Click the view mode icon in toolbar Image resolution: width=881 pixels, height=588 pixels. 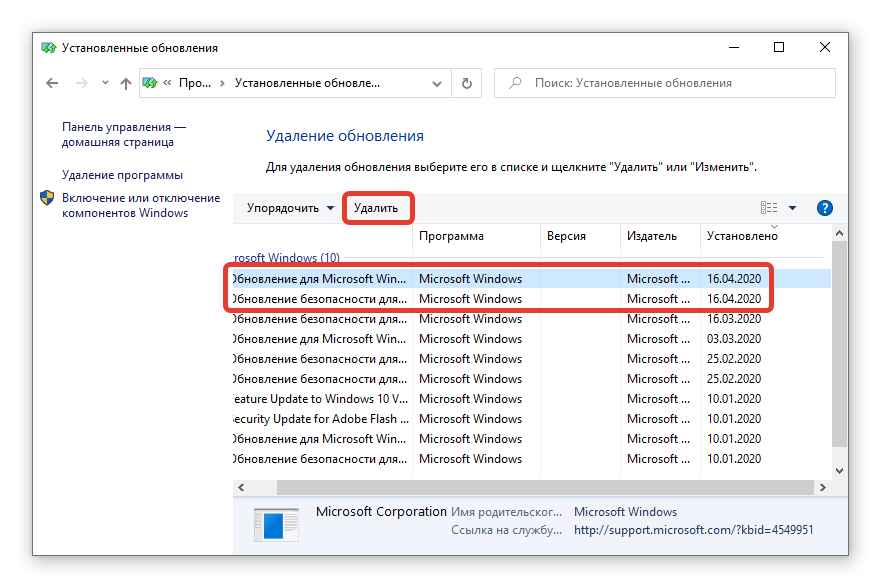(x=768, y=208)
